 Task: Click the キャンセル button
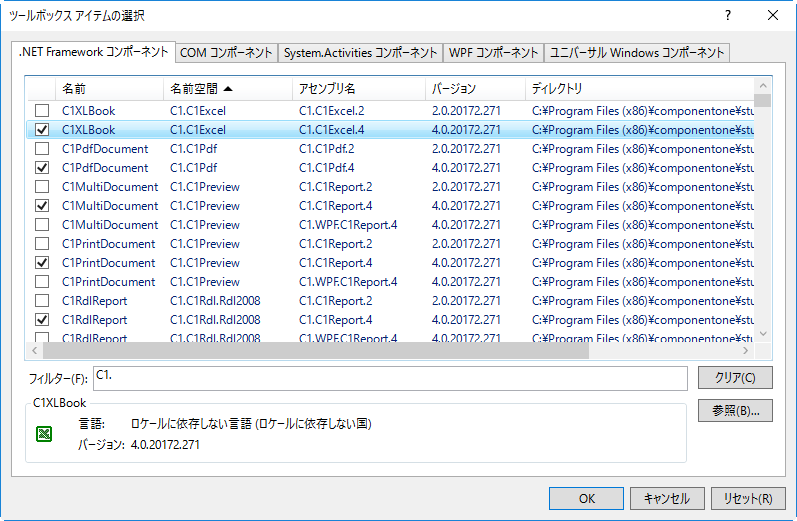point(667,498)
